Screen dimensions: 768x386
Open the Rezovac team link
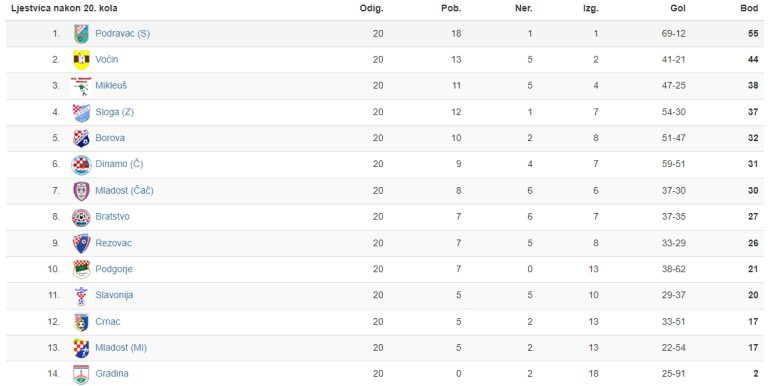[x=114, y=243]
